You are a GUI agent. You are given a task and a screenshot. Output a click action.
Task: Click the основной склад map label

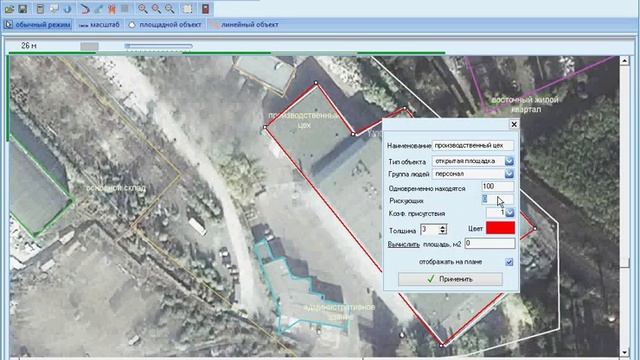(116, 188)
